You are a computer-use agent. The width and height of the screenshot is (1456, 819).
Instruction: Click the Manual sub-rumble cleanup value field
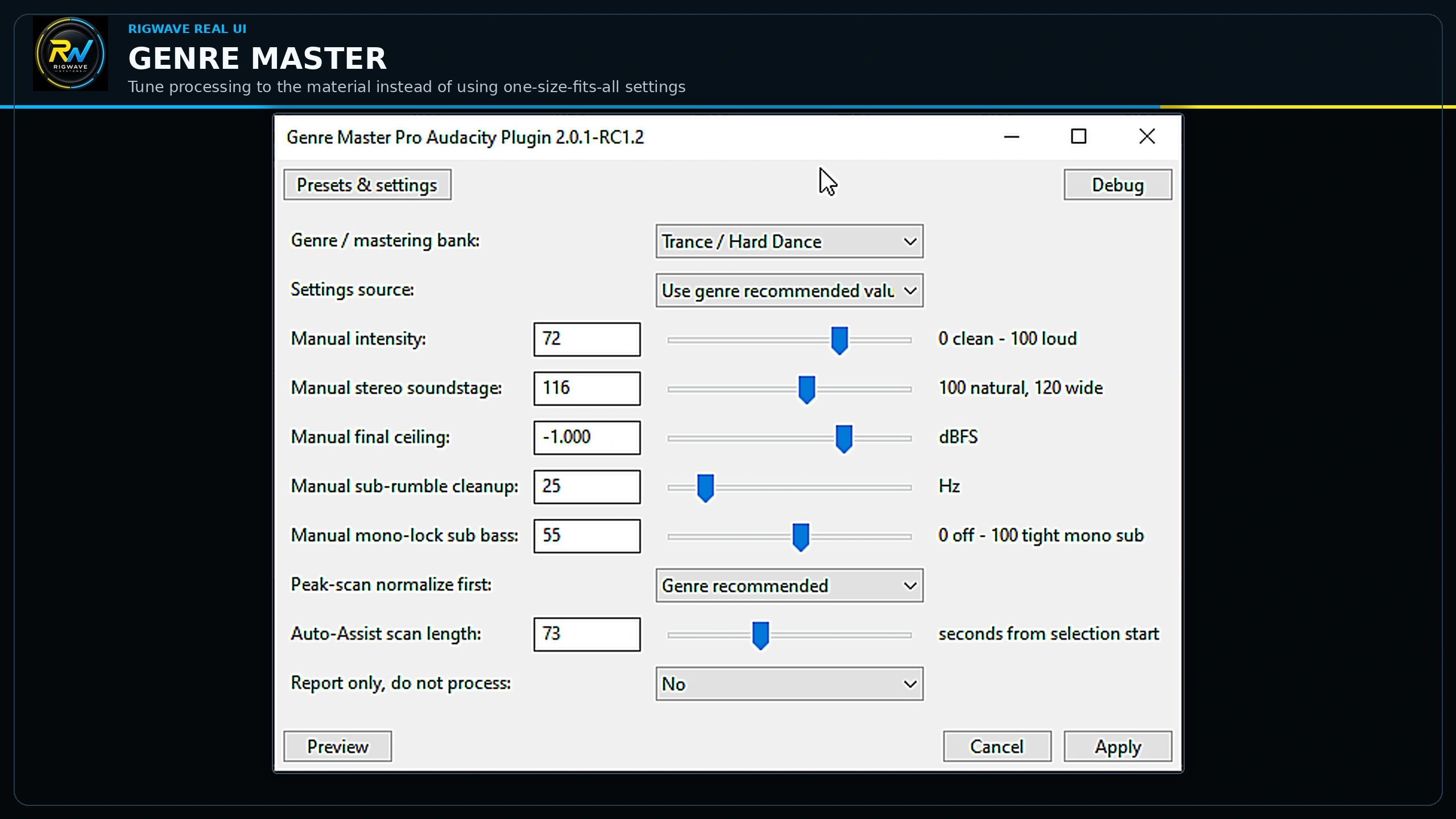point(587,487)
